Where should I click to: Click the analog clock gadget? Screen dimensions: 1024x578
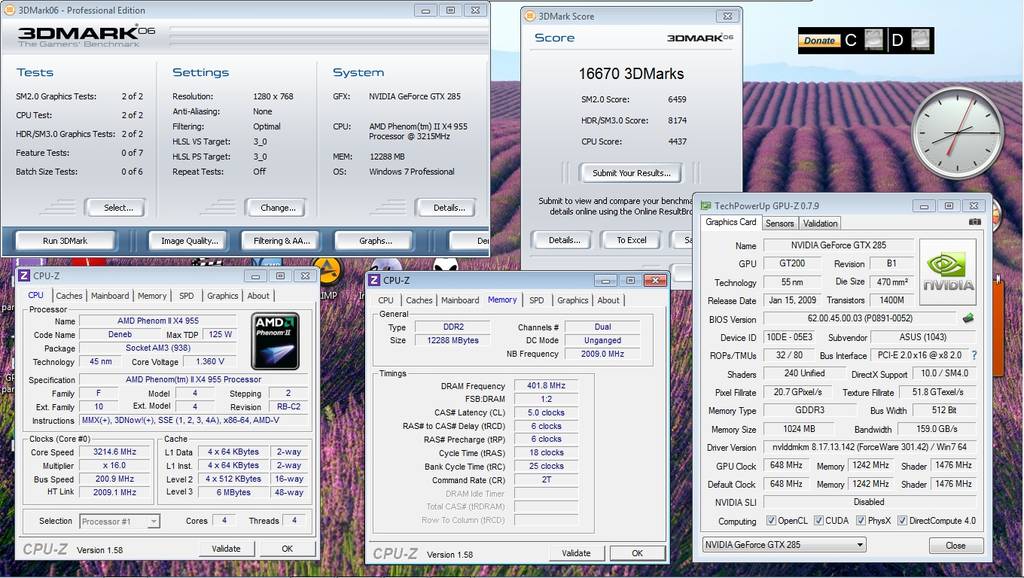(957, 133)
